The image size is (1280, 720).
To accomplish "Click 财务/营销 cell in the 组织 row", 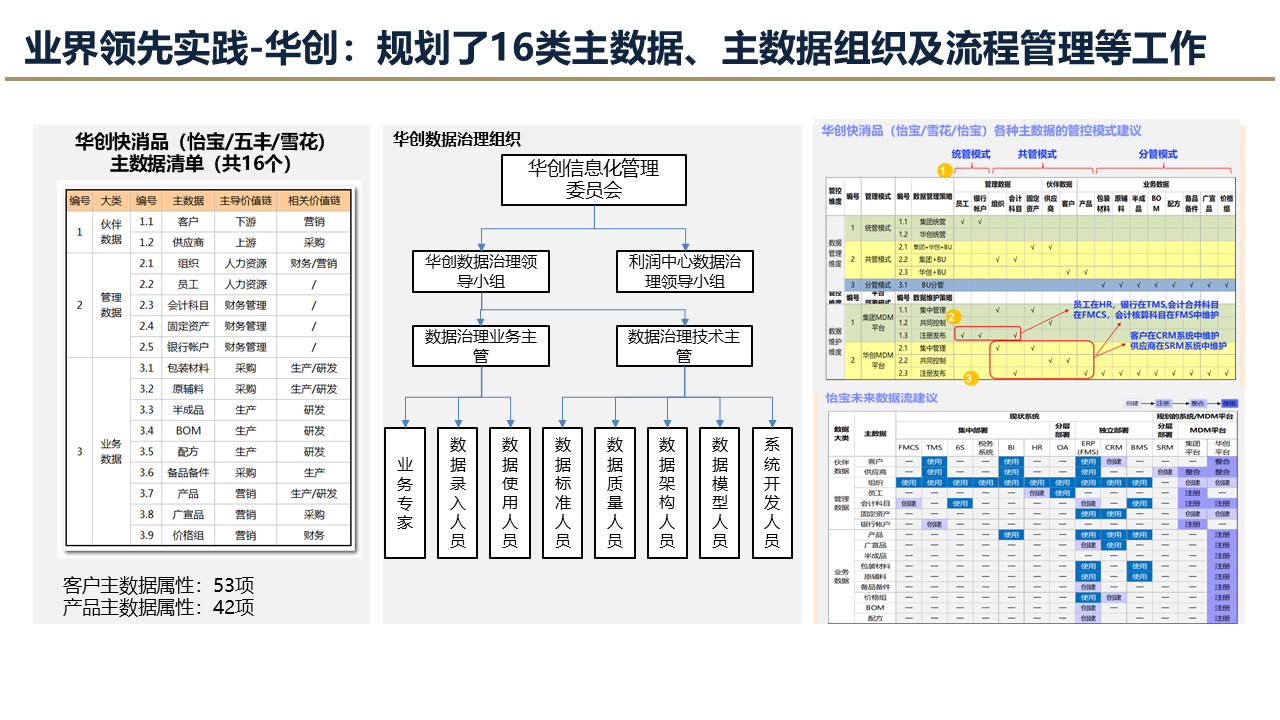I will pos(314,264).
